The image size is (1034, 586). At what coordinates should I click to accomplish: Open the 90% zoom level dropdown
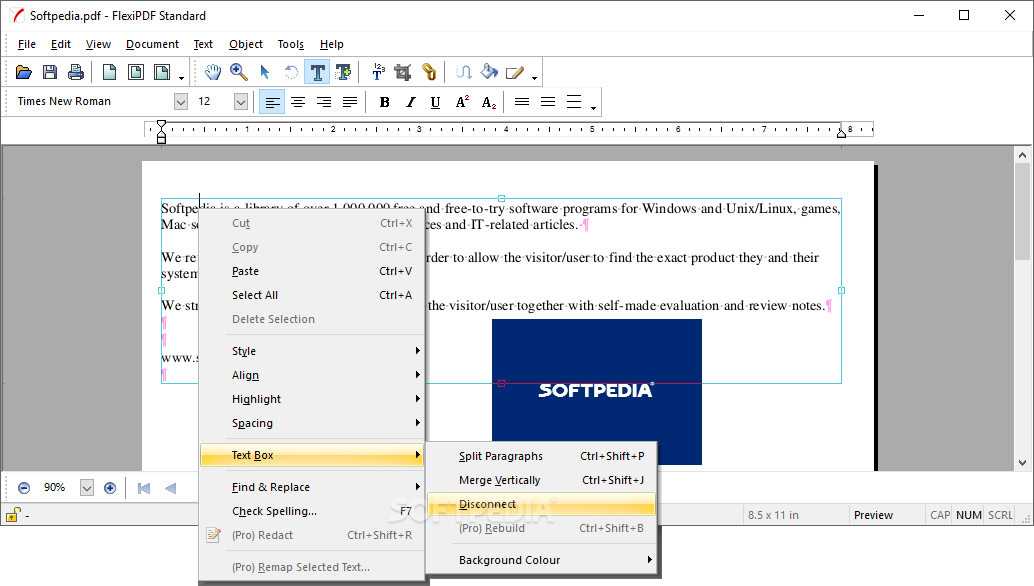click(86, 488)
